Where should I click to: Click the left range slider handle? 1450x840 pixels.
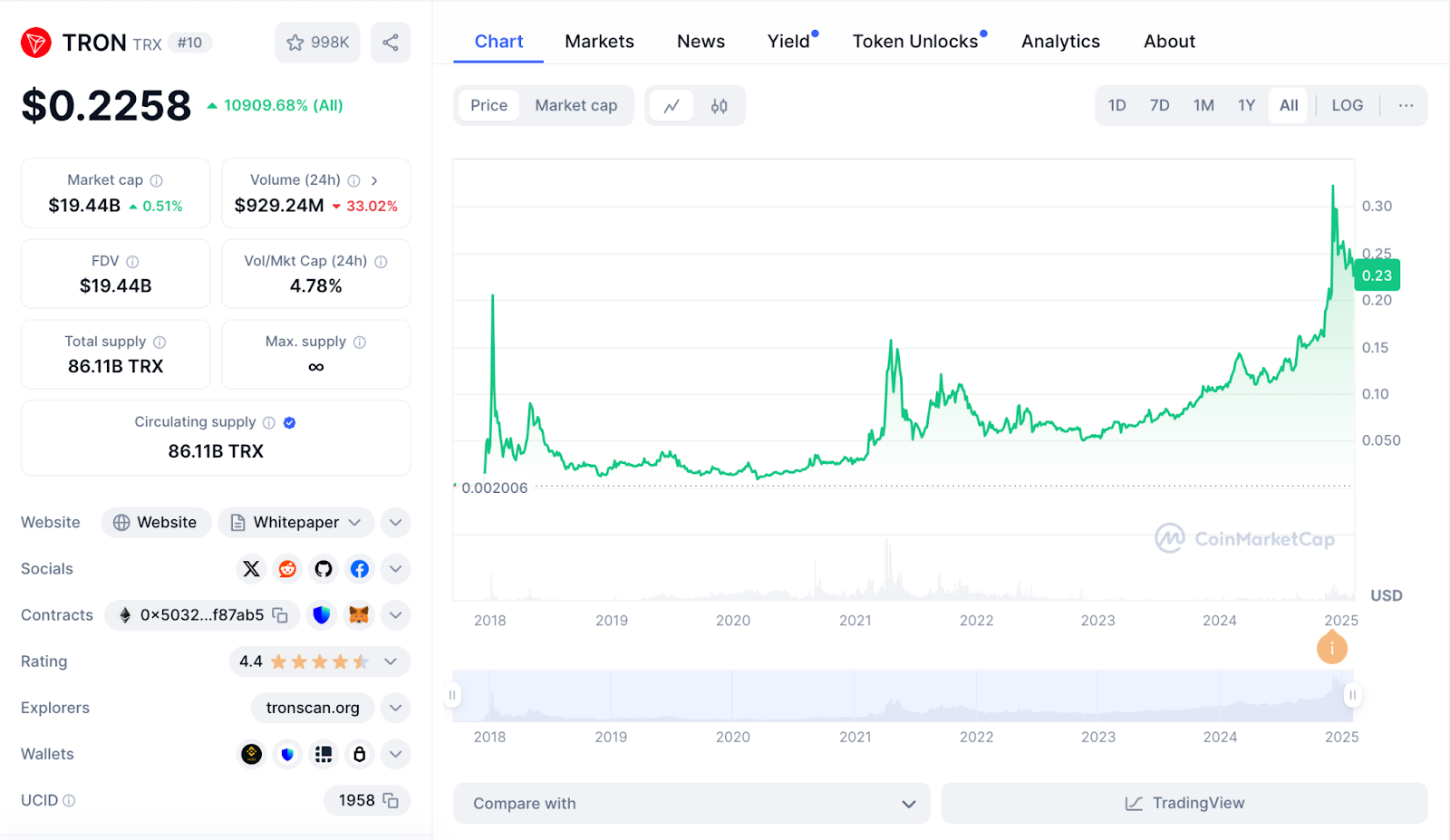click(x=452, y=696)
